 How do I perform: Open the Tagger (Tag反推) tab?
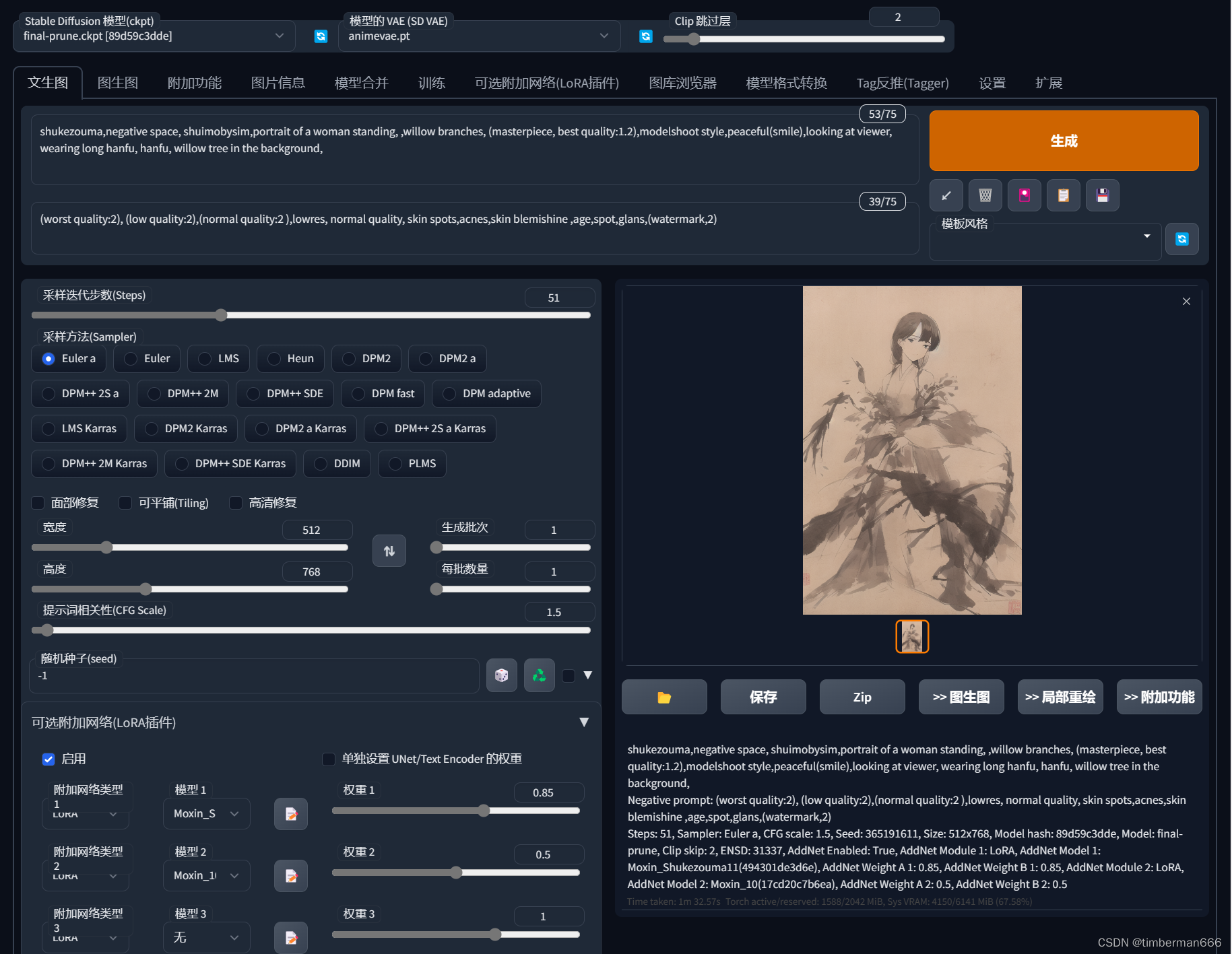coord(903,83)
